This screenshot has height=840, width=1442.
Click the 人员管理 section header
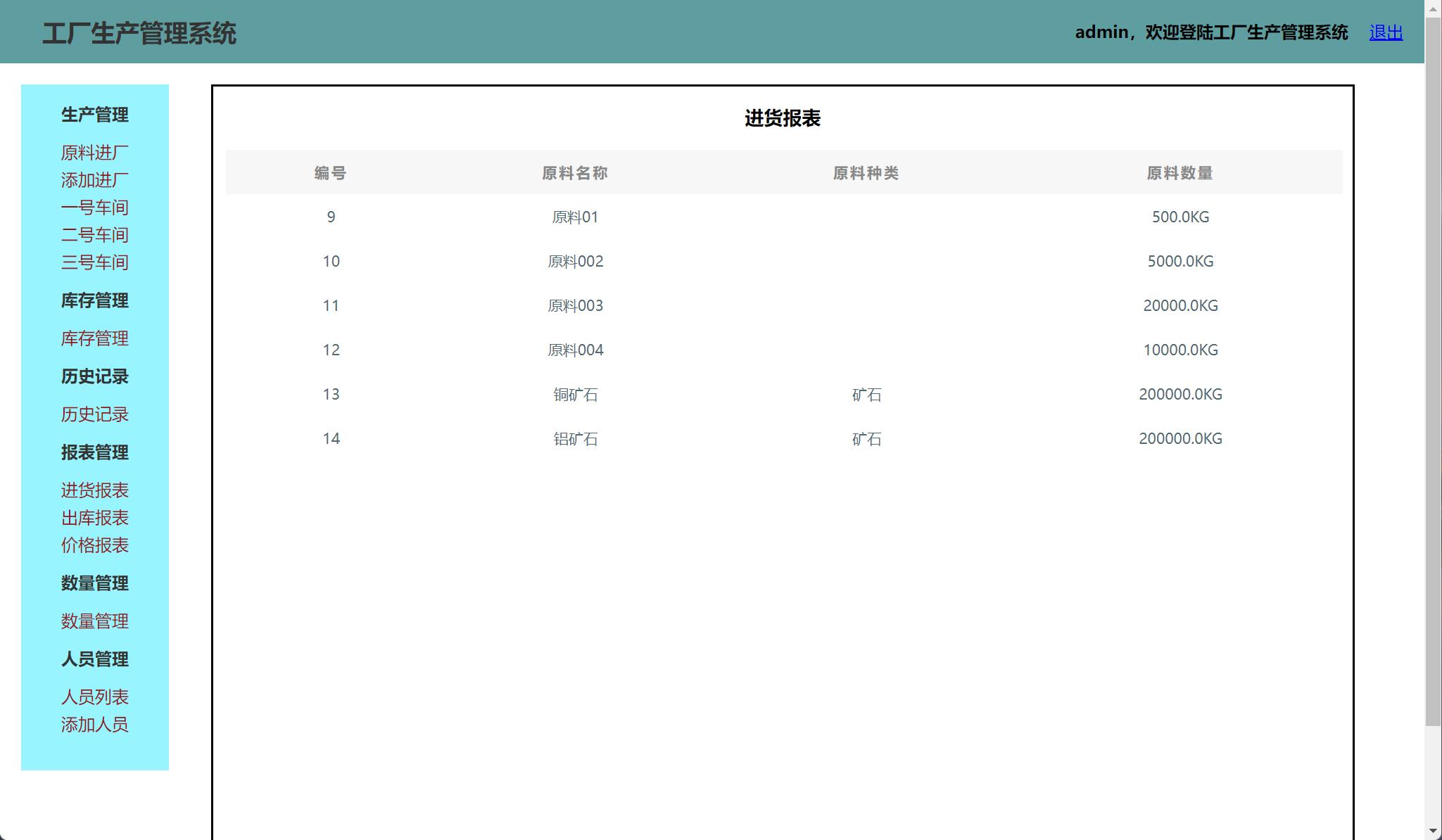94,659
